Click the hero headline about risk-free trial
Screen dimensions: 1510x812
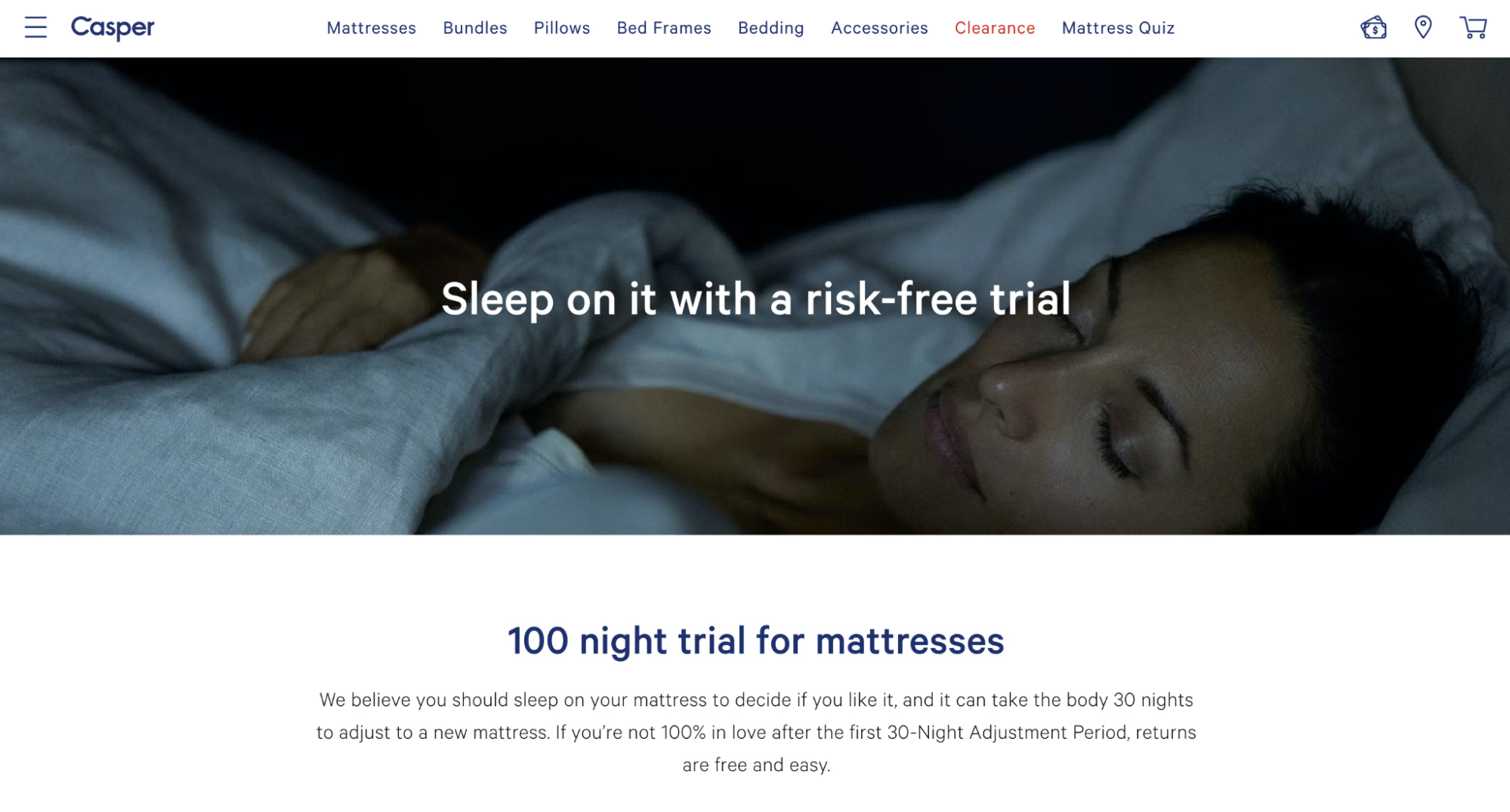(756, 298)
